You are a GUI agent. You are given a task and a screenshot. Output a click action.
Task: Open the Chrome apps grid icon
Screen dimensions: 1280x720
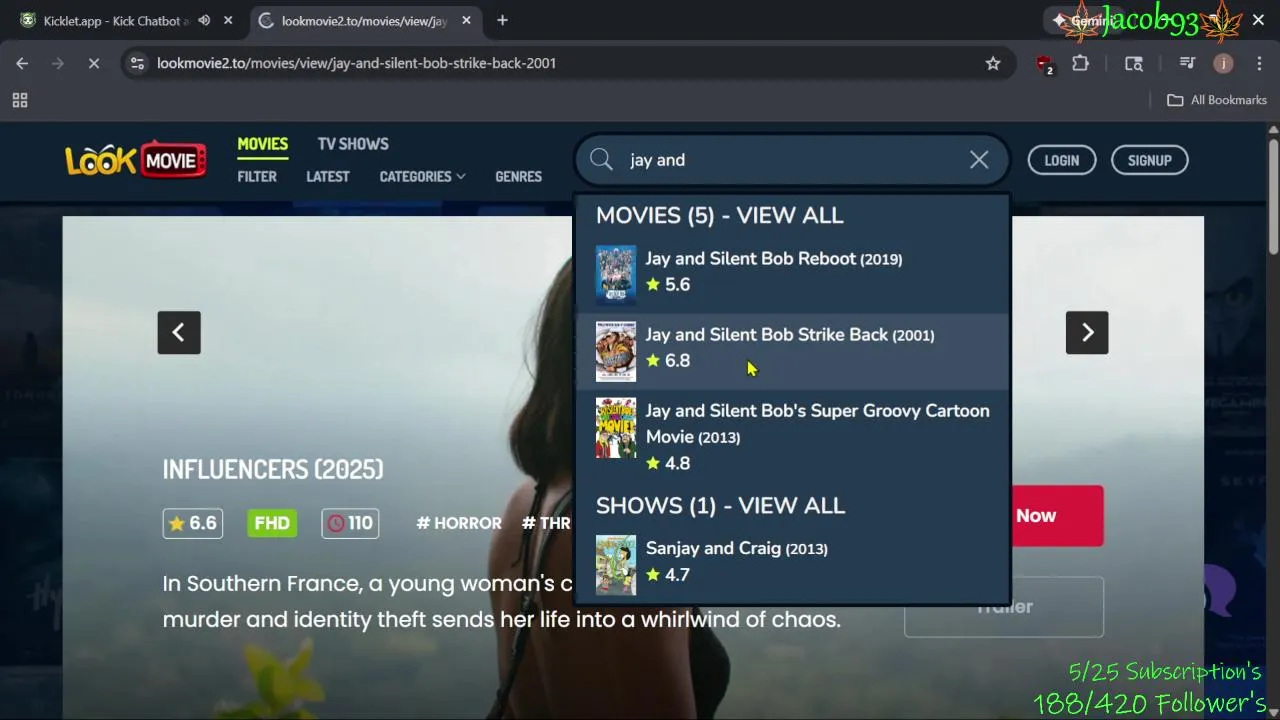(x=20, y=100)
